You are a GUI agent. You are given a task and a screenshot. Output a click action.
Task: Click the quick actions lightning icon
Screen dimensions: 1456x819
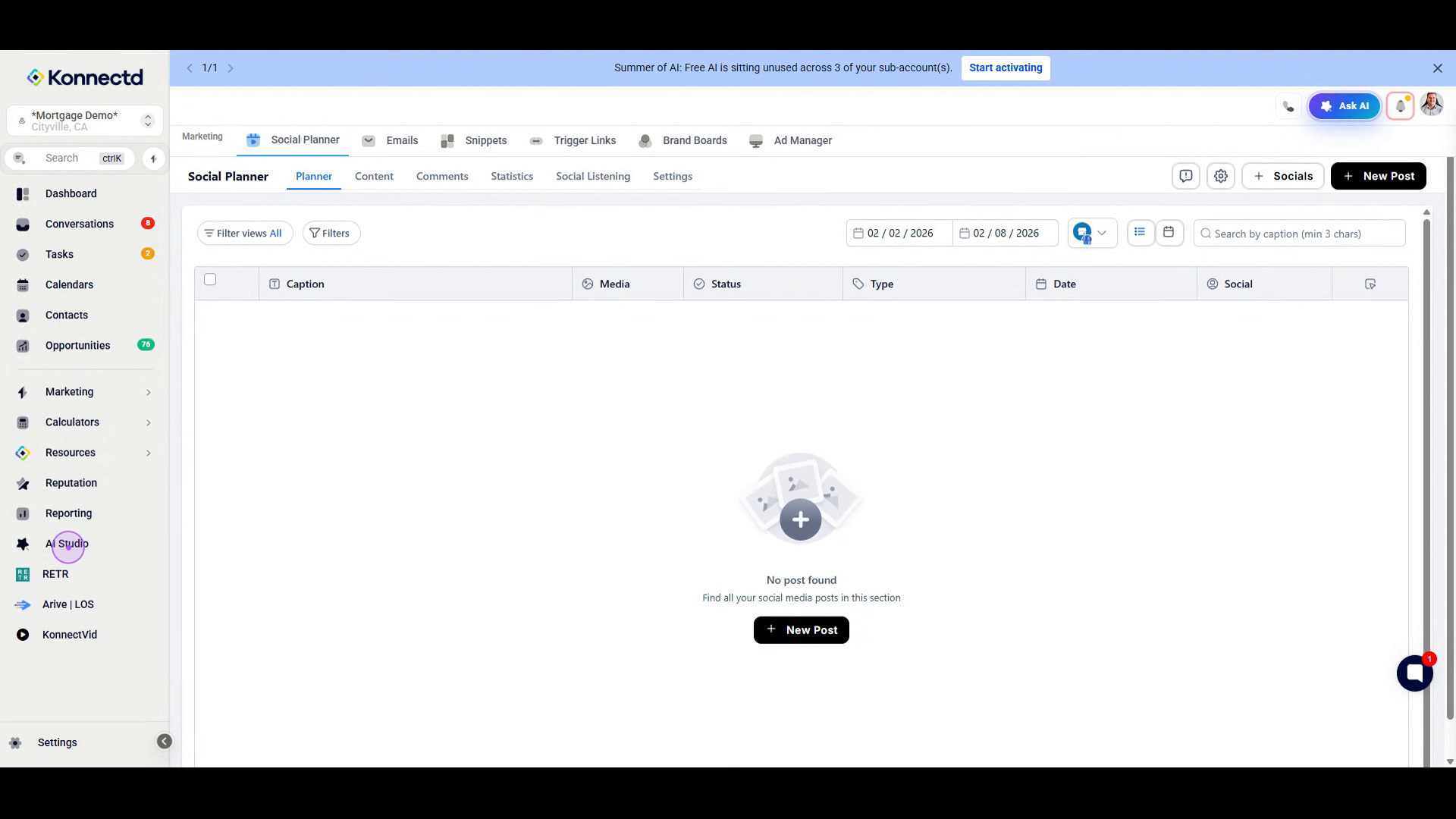(153, 158)
